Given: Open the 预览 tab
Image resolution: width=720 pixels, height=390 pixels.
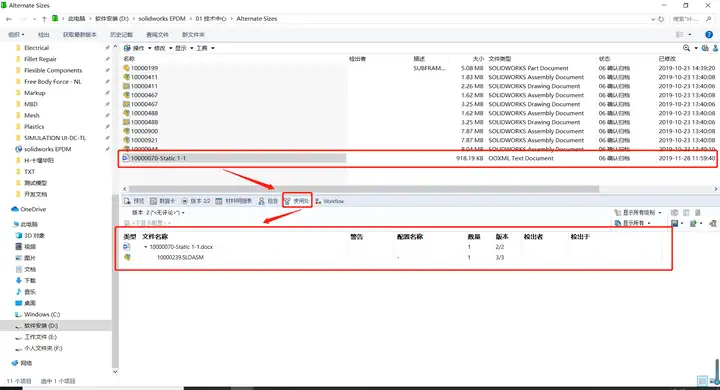Looking at the screenshot, I should (134, 201).
